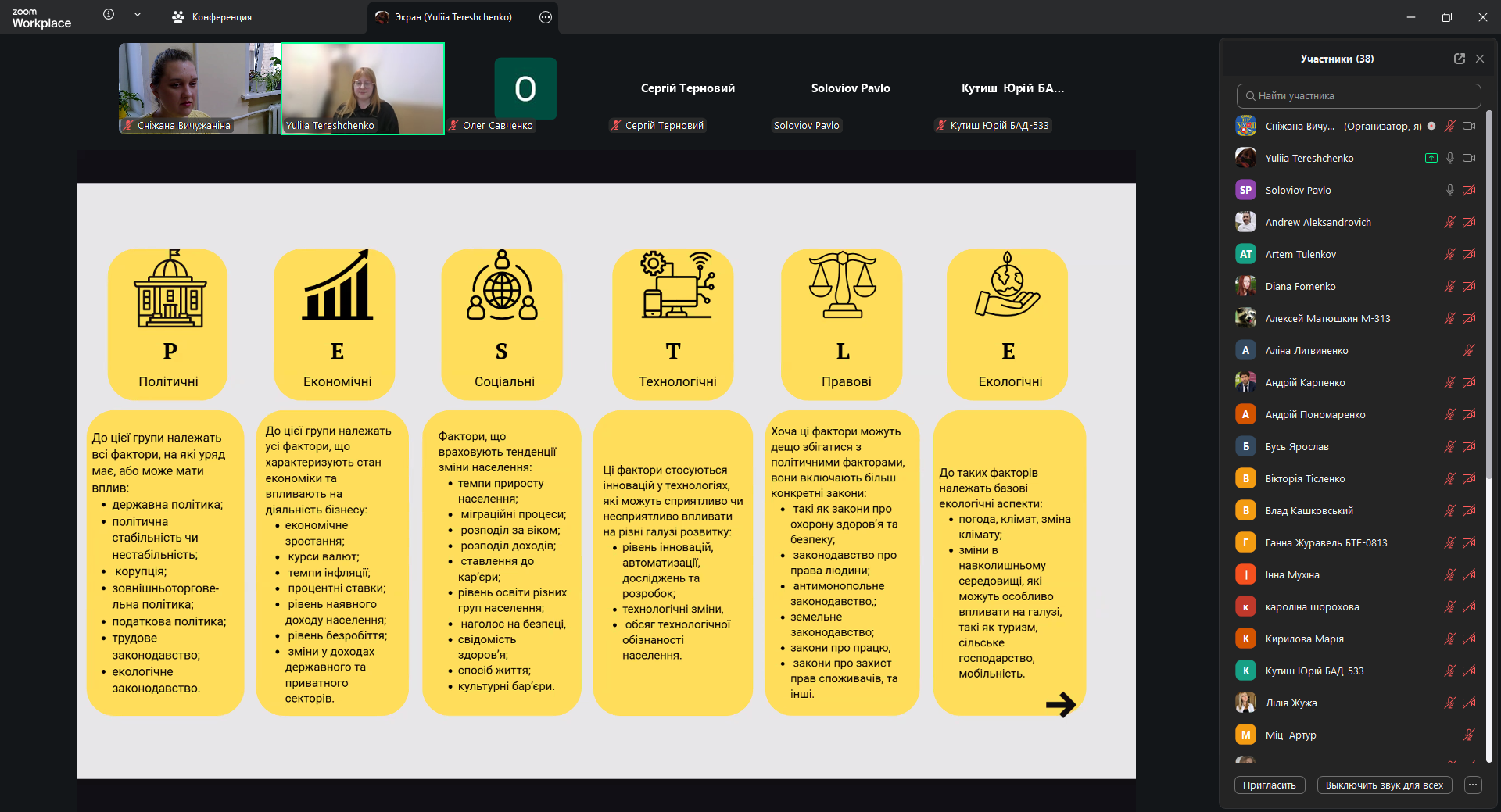Open screen share tab more options
Viewport: 1501px width, 812px height.
pyautogui.click(x=546, y=17)
